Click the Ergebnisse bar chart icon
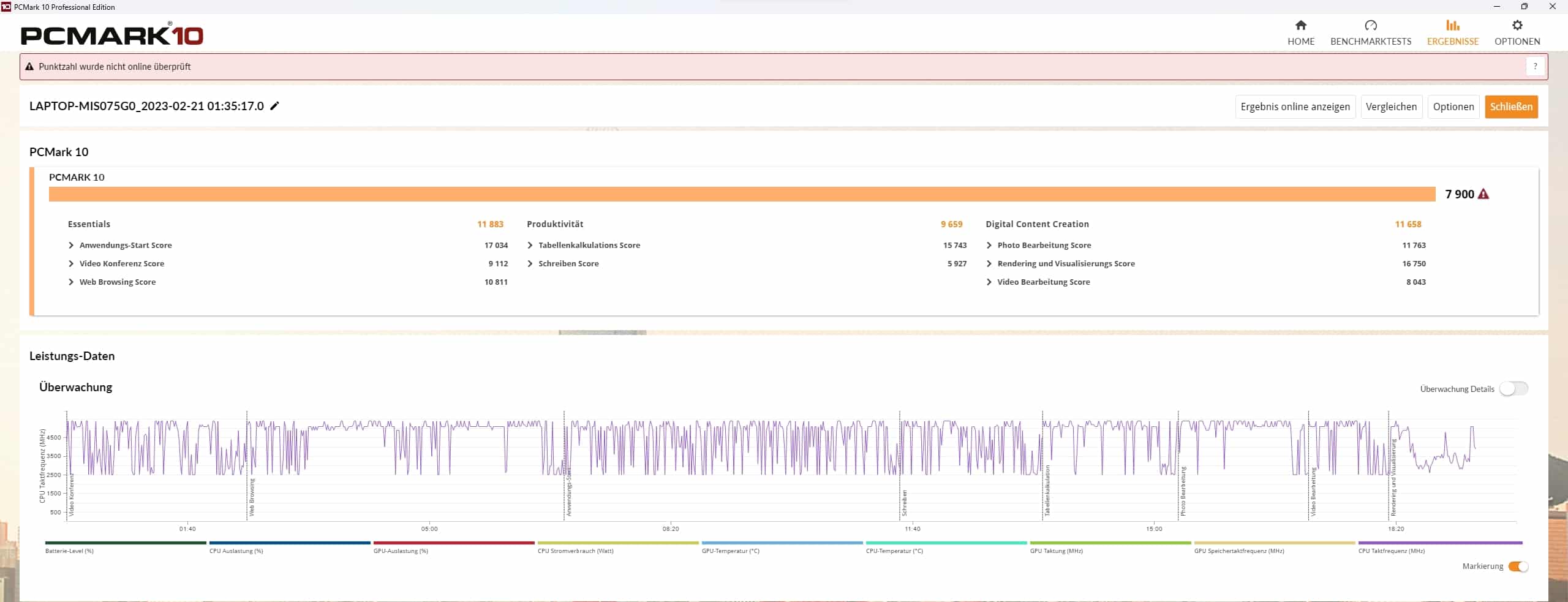Image resolution: width=1568 pixels, height=602 pixels. click(1452, 26)
